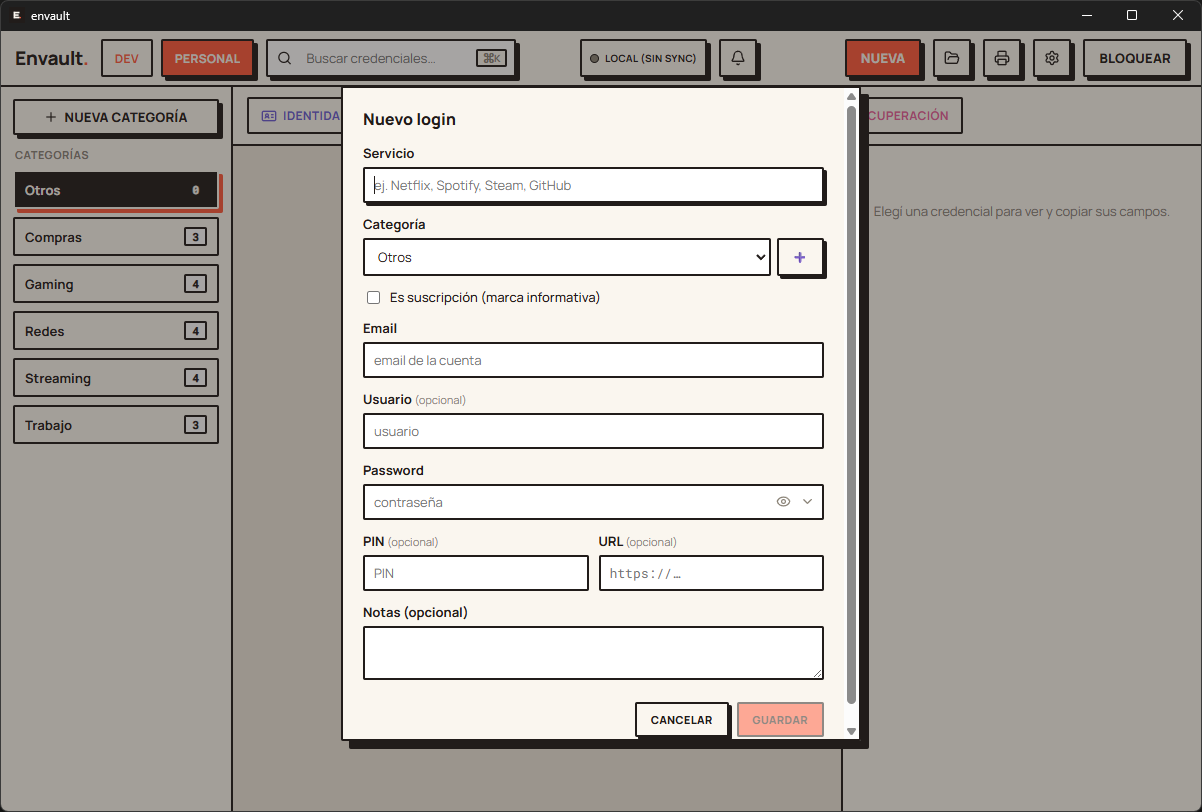
Task: Click Guardar in the dialog
Action: click(780, 720)
